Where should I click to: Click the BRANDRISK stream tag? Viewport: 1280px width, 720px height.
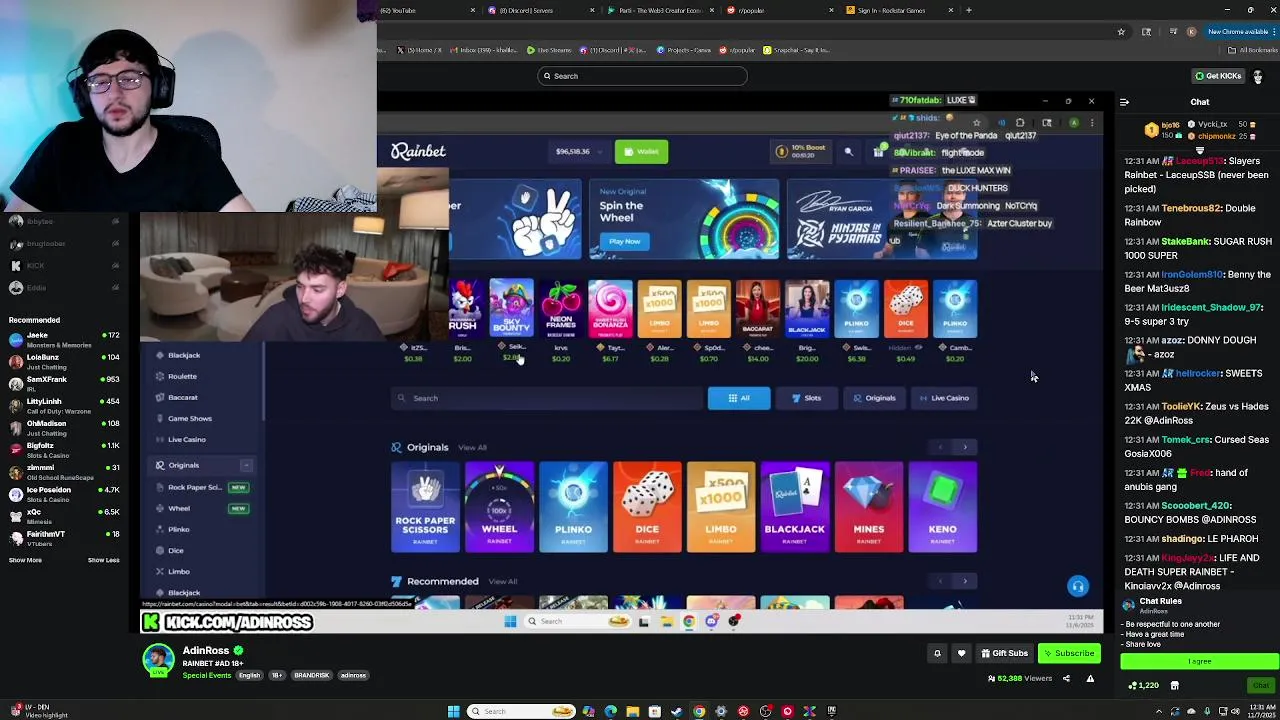tap(311, 675)
